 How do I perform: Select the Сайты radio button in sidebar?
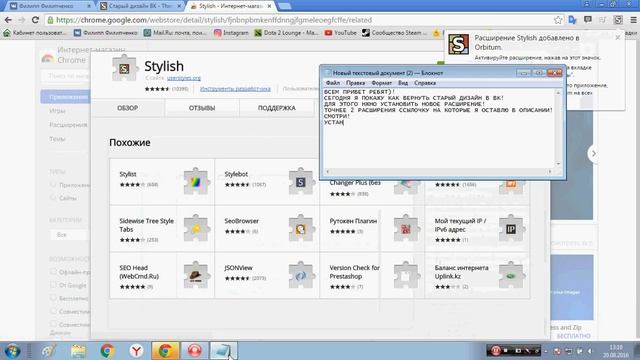pyautogui.click(x=53, y=198)
